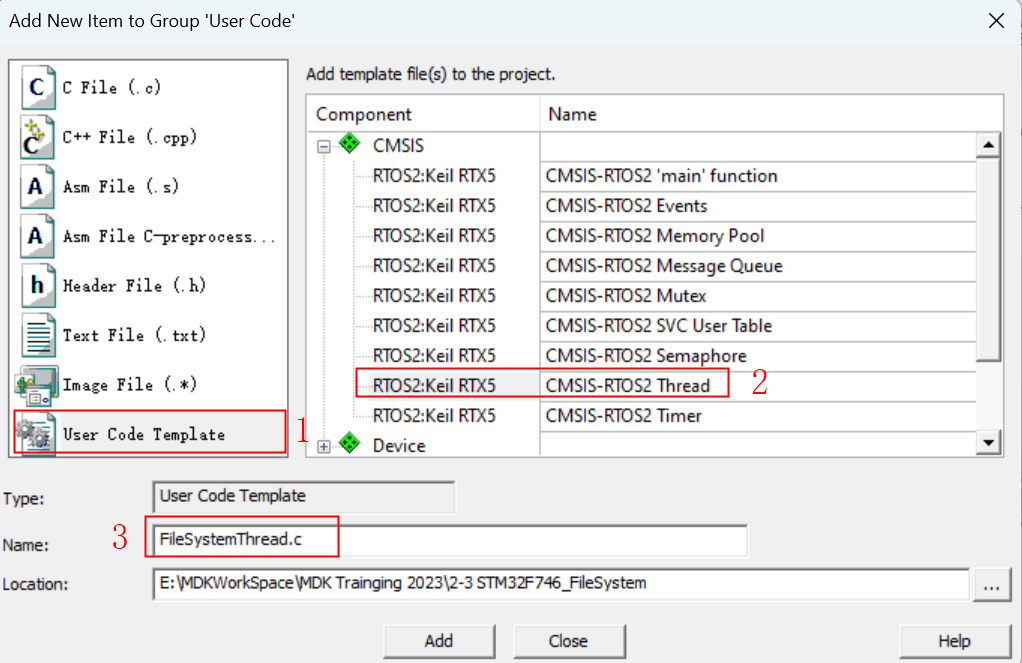Browse for location with the ... button
Screen dimensions: 1022x663
click(990, 586)
